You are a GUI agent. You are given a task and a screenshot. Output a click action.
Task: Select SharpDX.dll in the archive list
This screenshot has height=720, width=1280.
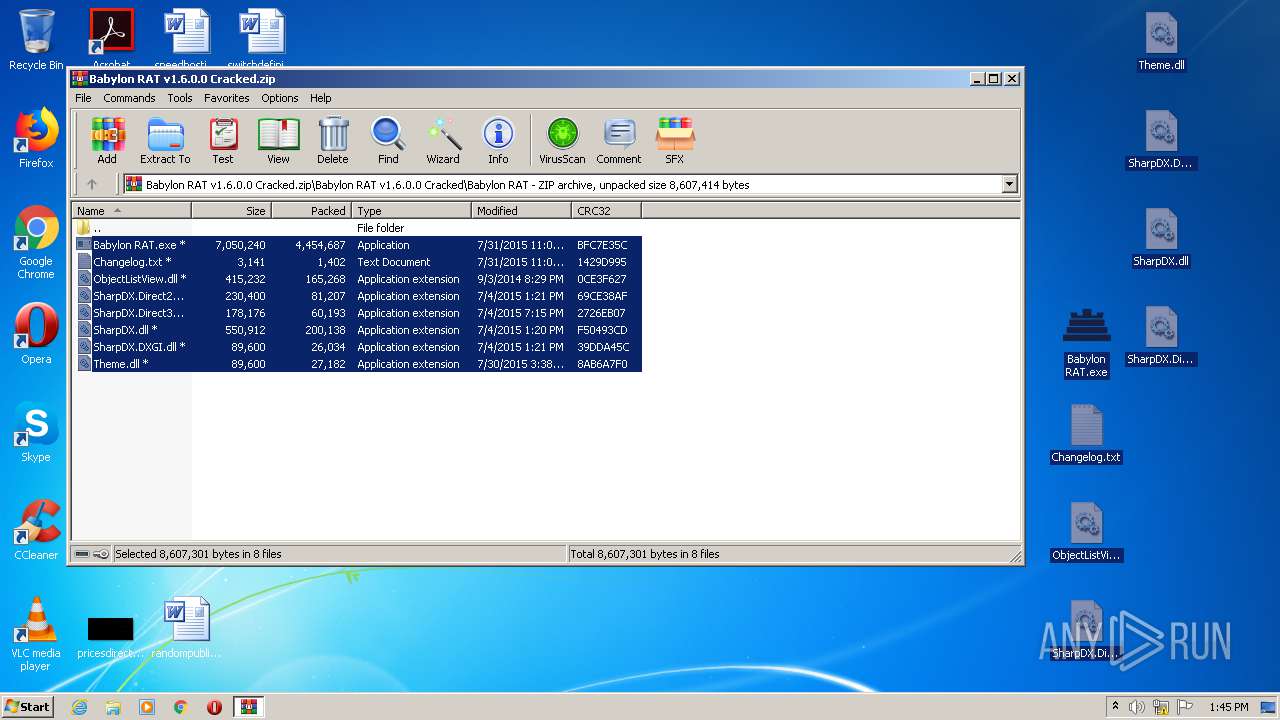pyautogui.click(x=357, y=330)
